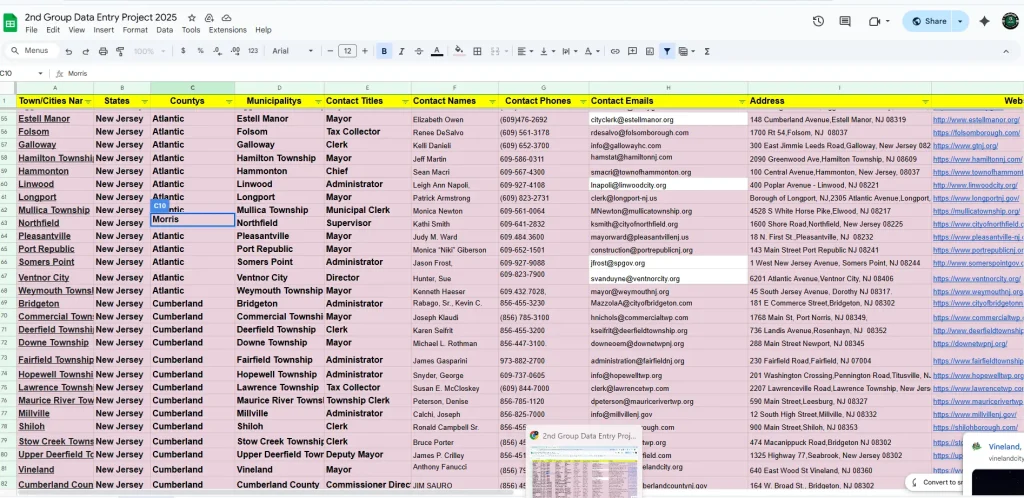Select the paint format tool
This screenshot has height=498, width=1024.
tap(120, 51)
